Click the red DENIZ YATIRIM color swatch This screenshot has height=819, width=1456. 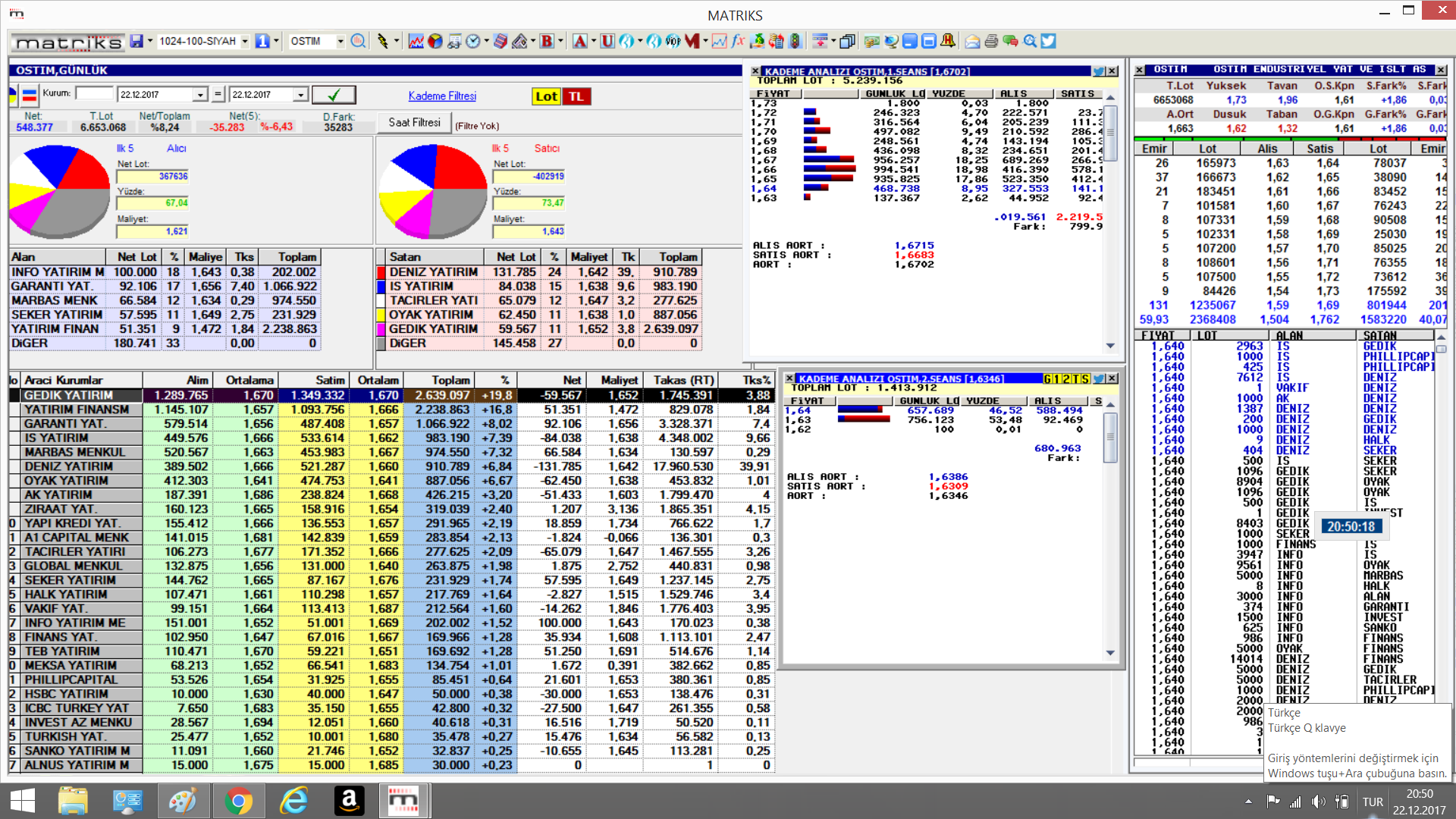coord(381,272)
